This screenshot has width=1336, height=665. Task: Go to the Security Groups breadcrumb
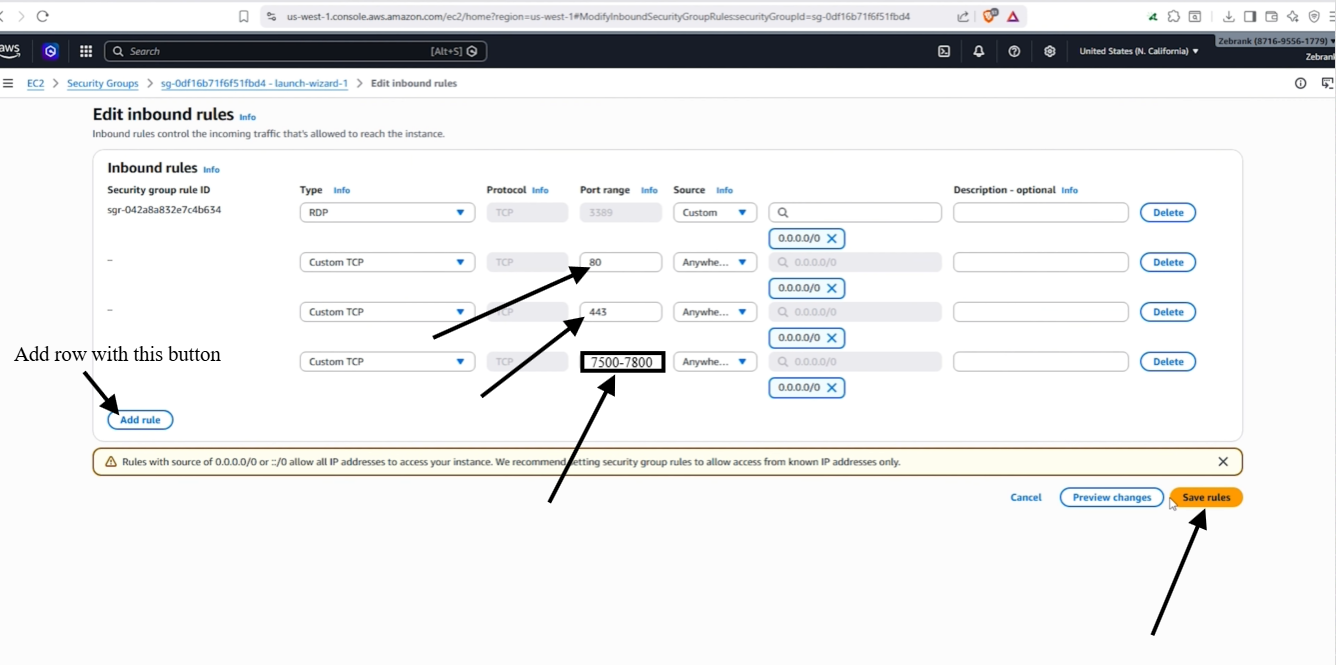tap(103, 83)
